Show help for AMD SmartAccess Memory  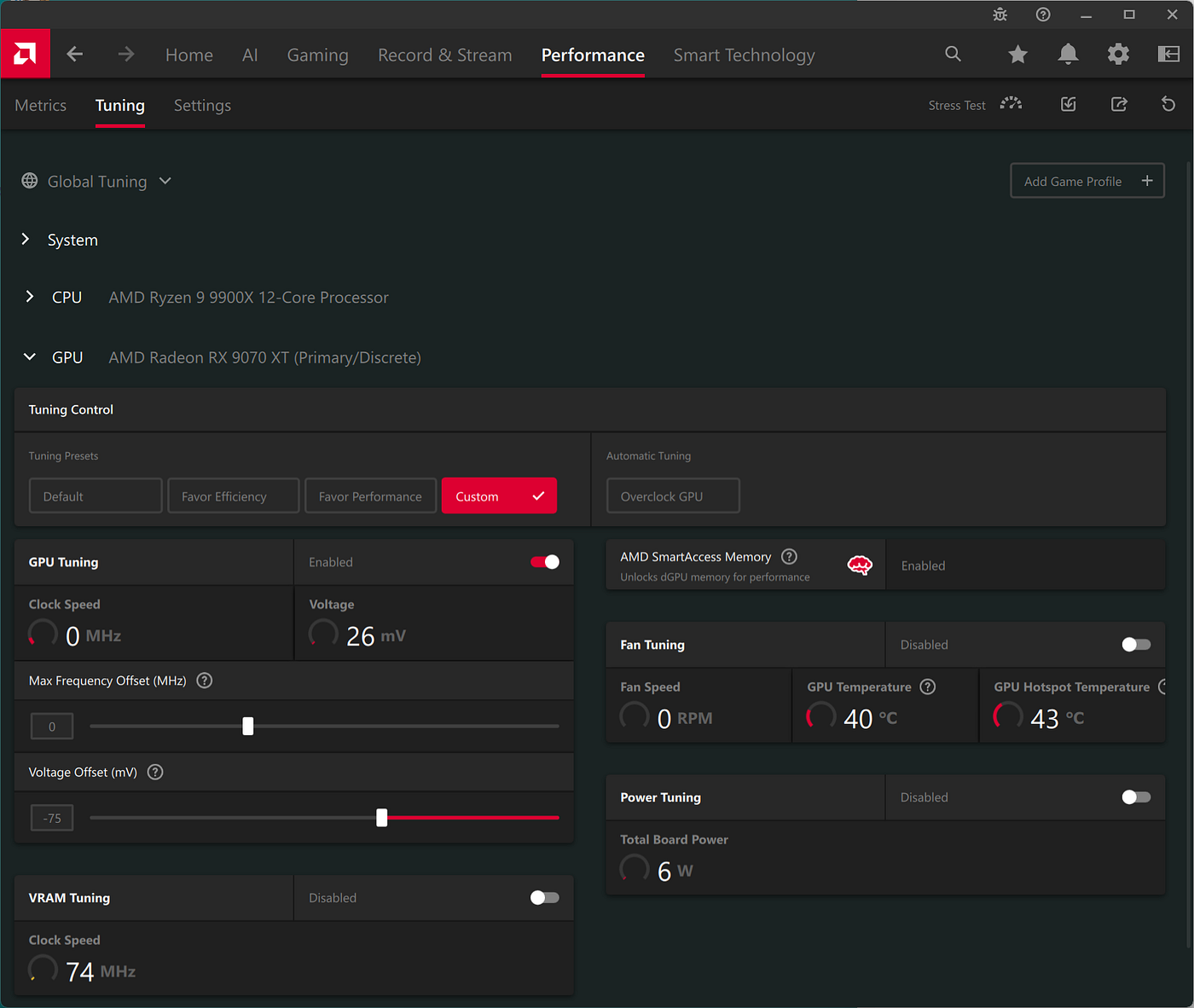coord(790,557)
